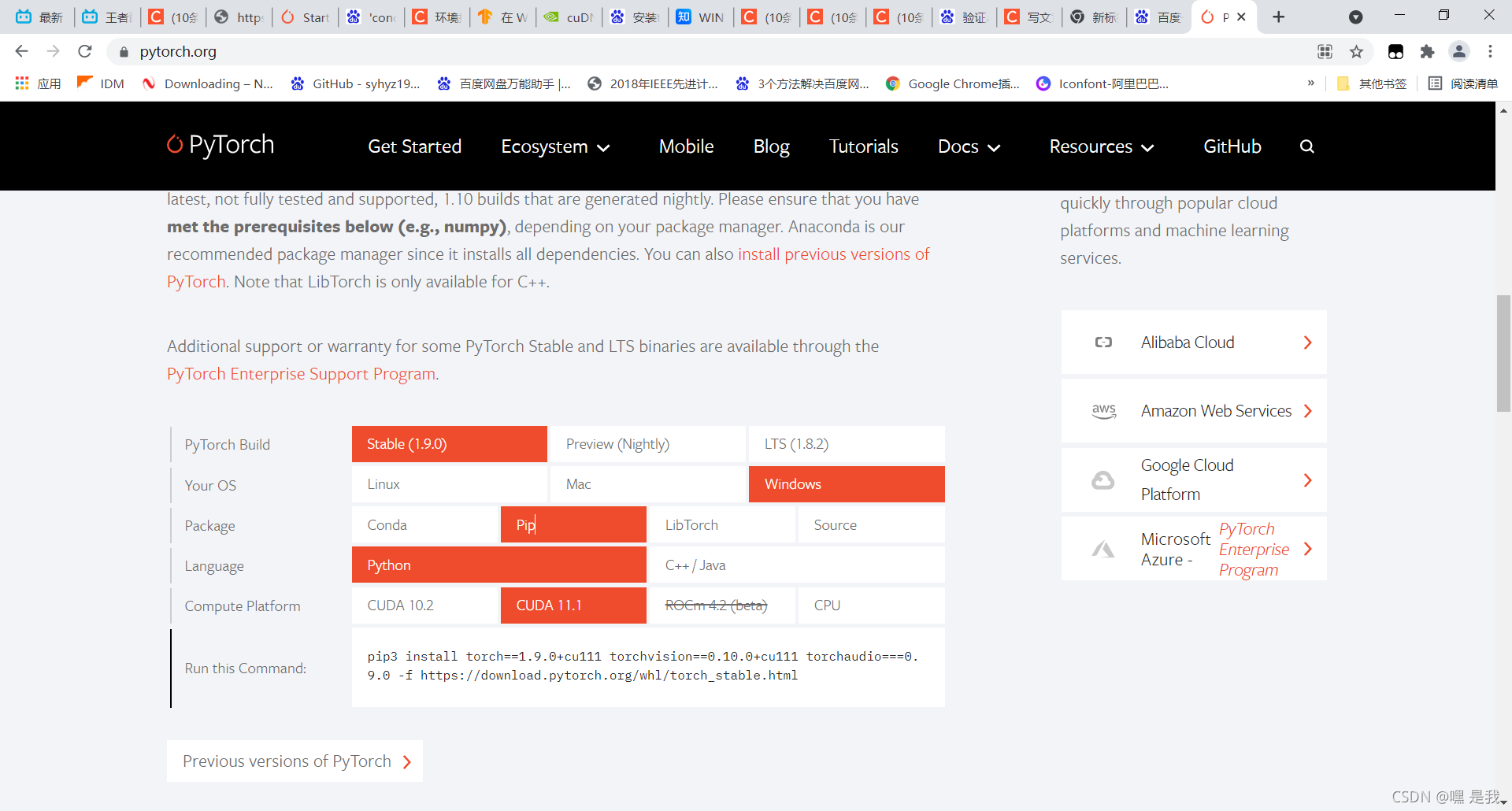The width and height of the screenshot is (1512, 811).
Task: Open the Mobile page
Action: 686,146
